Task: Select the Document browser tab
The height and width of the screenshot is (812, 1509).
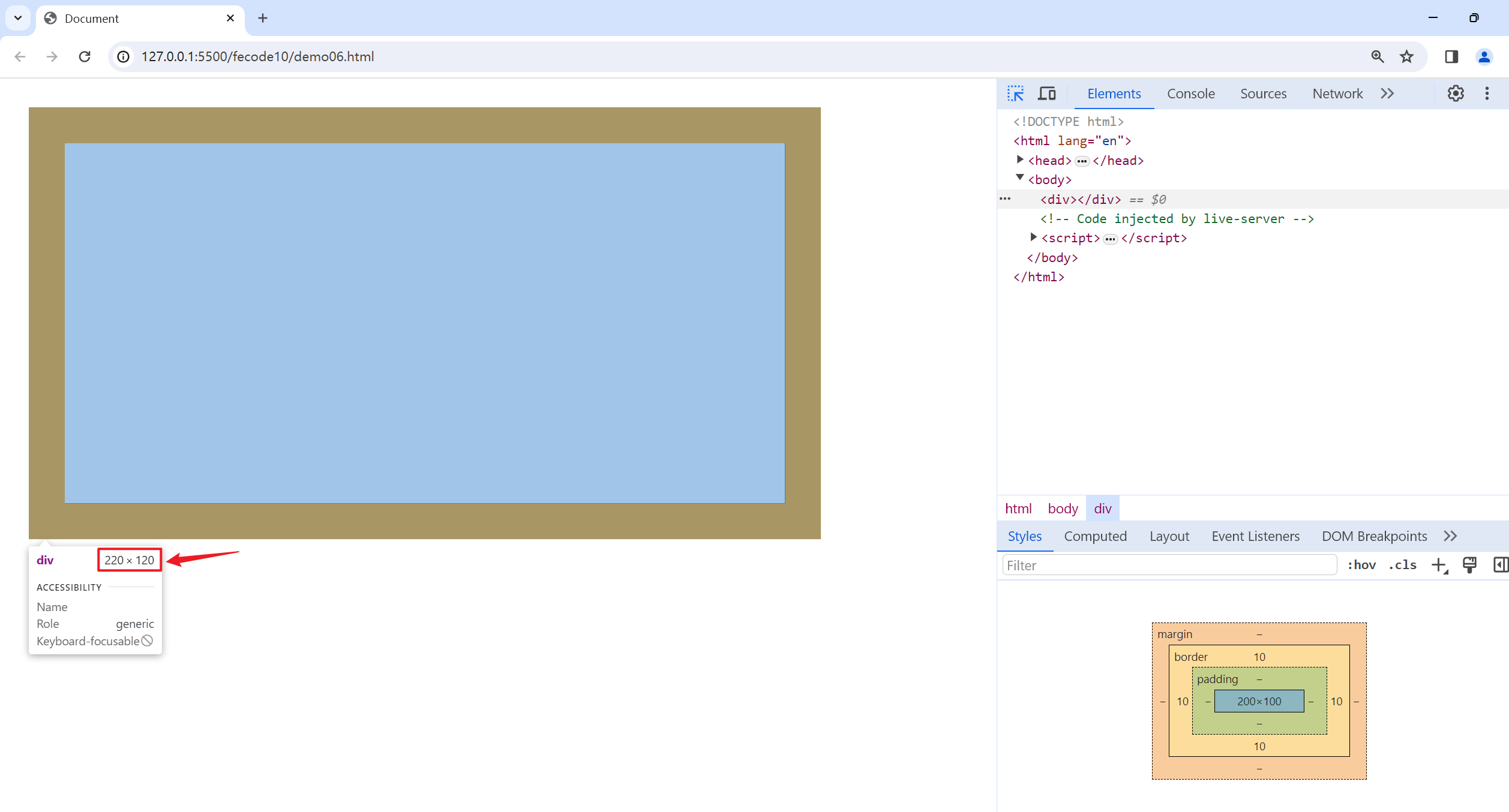Action: (x=140, y=19)
